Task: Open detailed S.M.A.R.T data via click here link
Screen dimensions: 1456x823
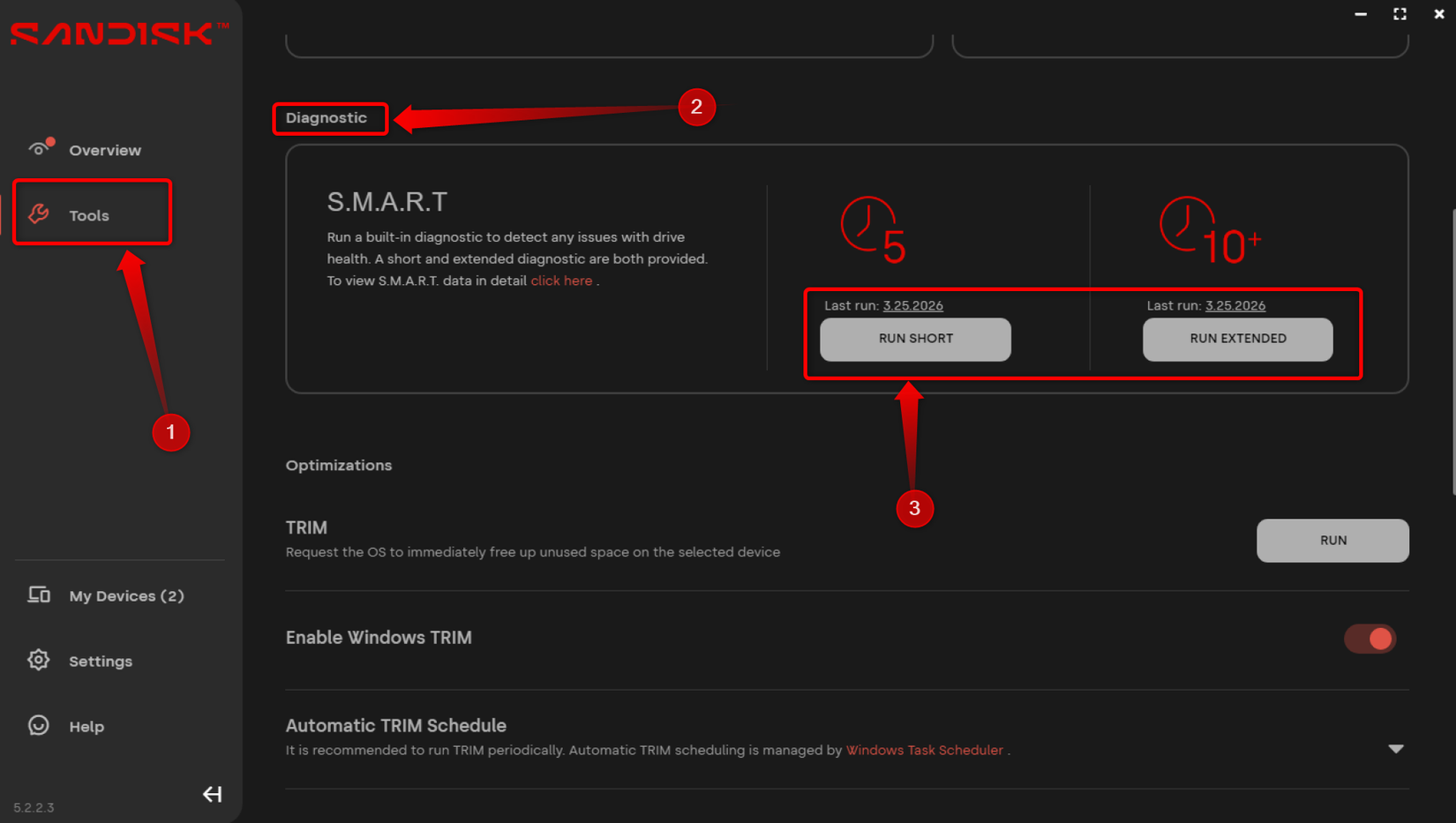Action: point(561,281)
